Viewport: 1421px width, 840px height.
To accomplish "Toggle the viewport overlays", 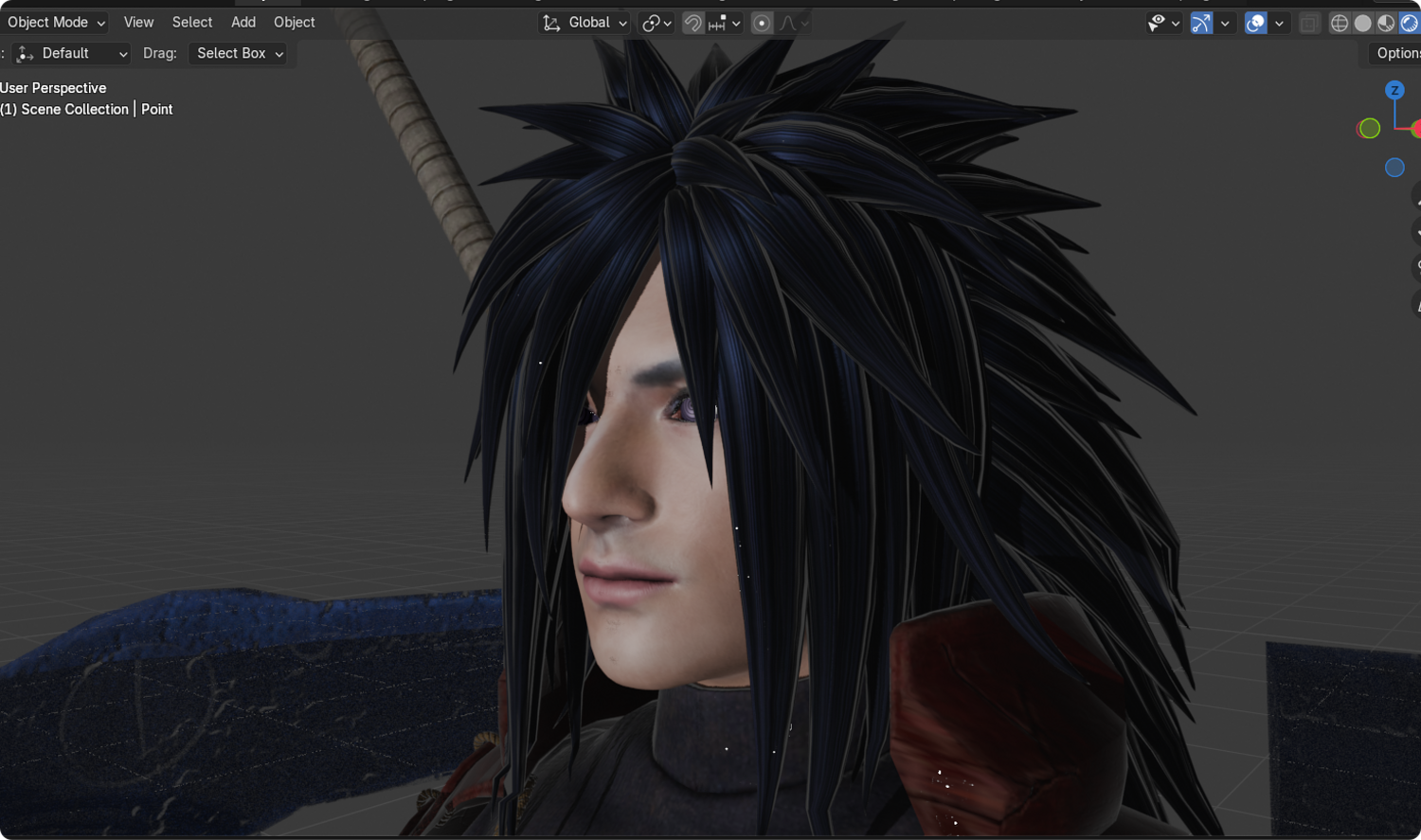I will click(x=1255, y=23).
